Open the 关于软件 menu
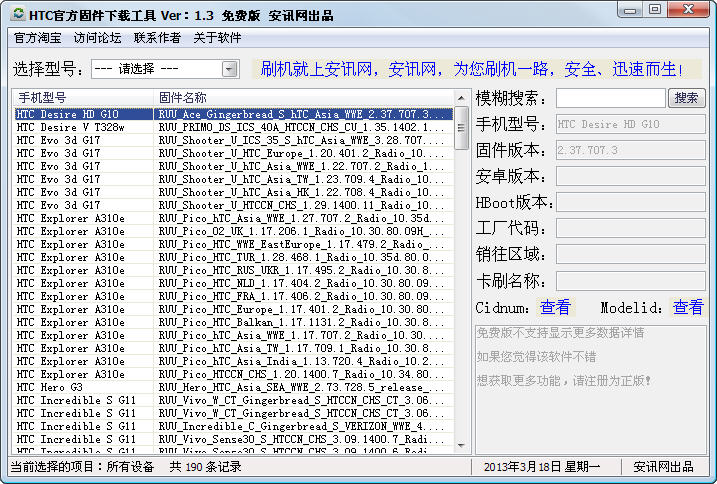This screenshot has height=484, width=717. pyautogui.click(x=217, y=38)
